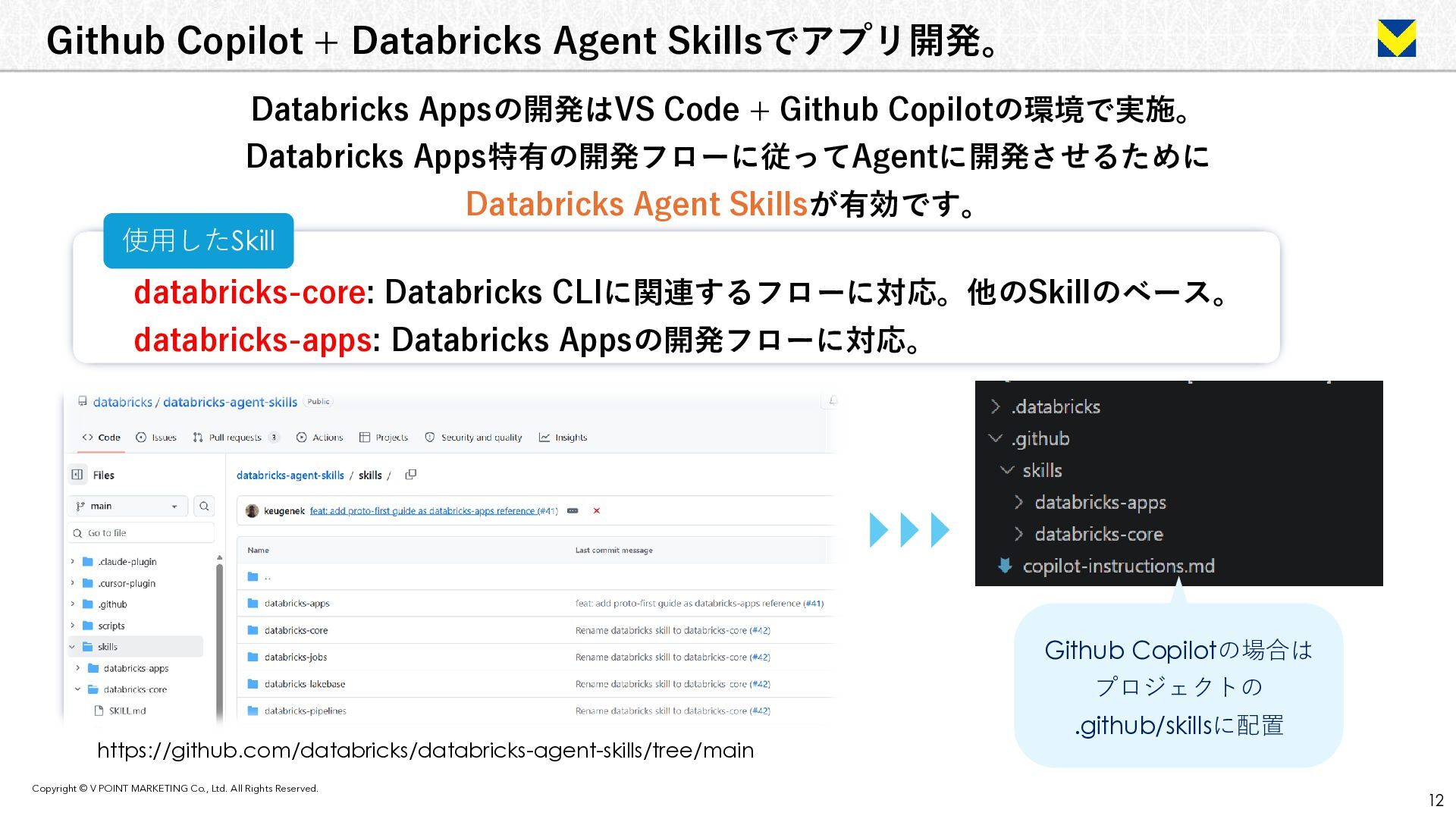The width and height of the screenshot is (1456, 819).
Task: Open the main branch dropdown
Action: tap(127, 506)
